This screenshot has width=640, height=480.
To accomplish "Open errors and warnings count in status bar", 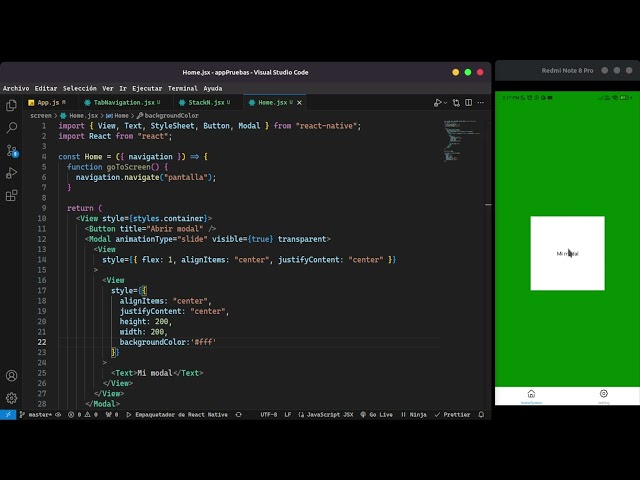I will 83,415.
